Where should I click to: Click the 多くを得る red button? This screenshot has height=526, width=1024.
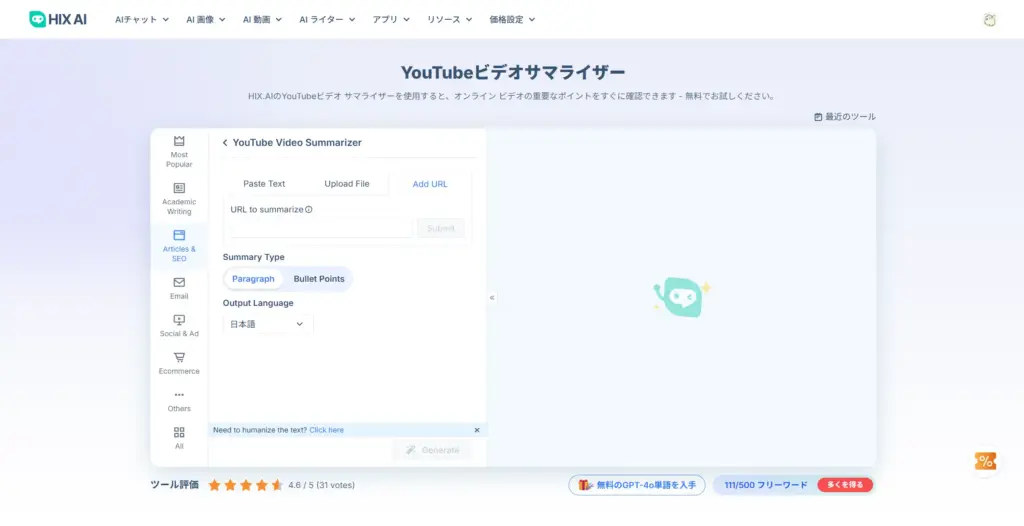click(844, 485)
